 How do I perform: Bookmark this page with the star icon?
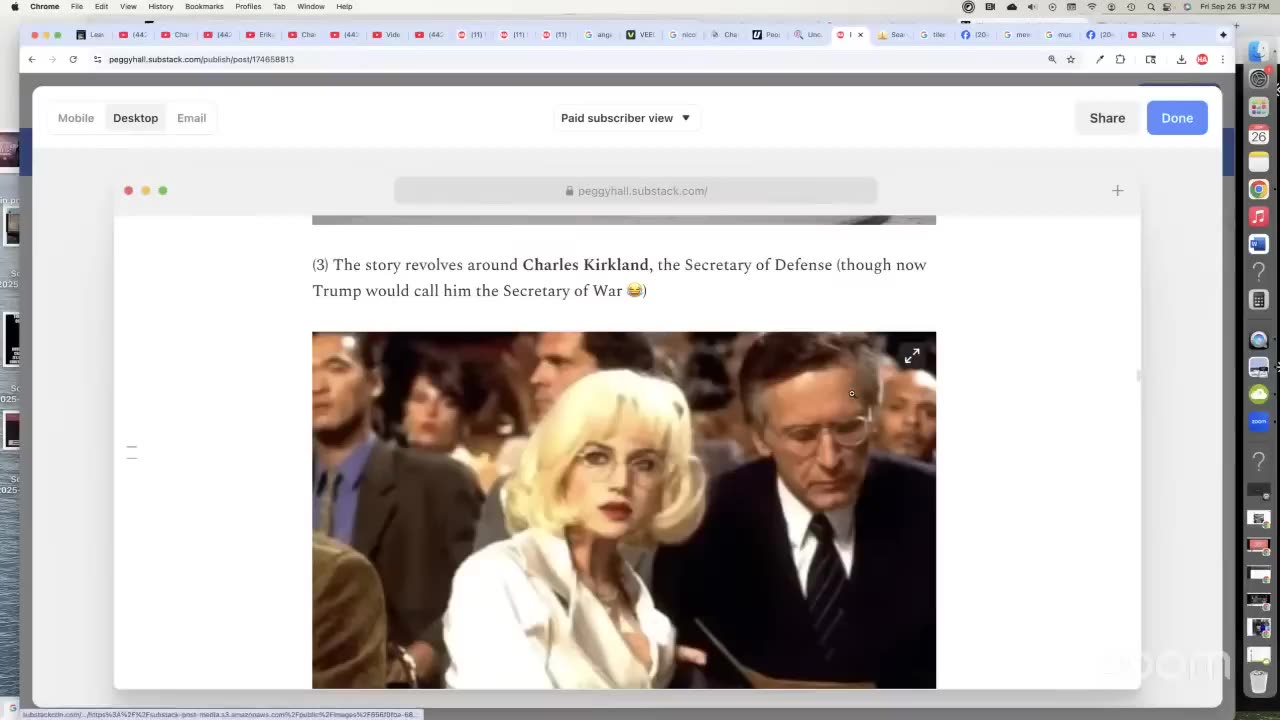pyautogui.click(x=1071, y=59)
